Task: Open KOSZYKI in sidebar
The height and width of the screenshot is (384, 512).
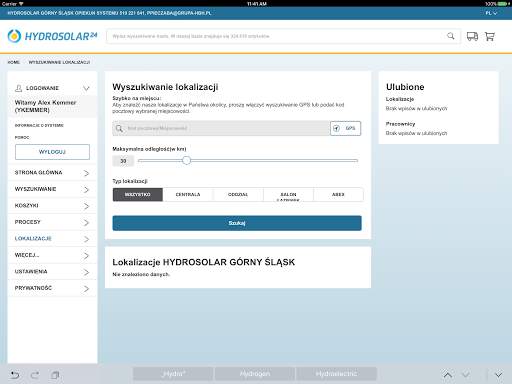Action: pos(26,206)
